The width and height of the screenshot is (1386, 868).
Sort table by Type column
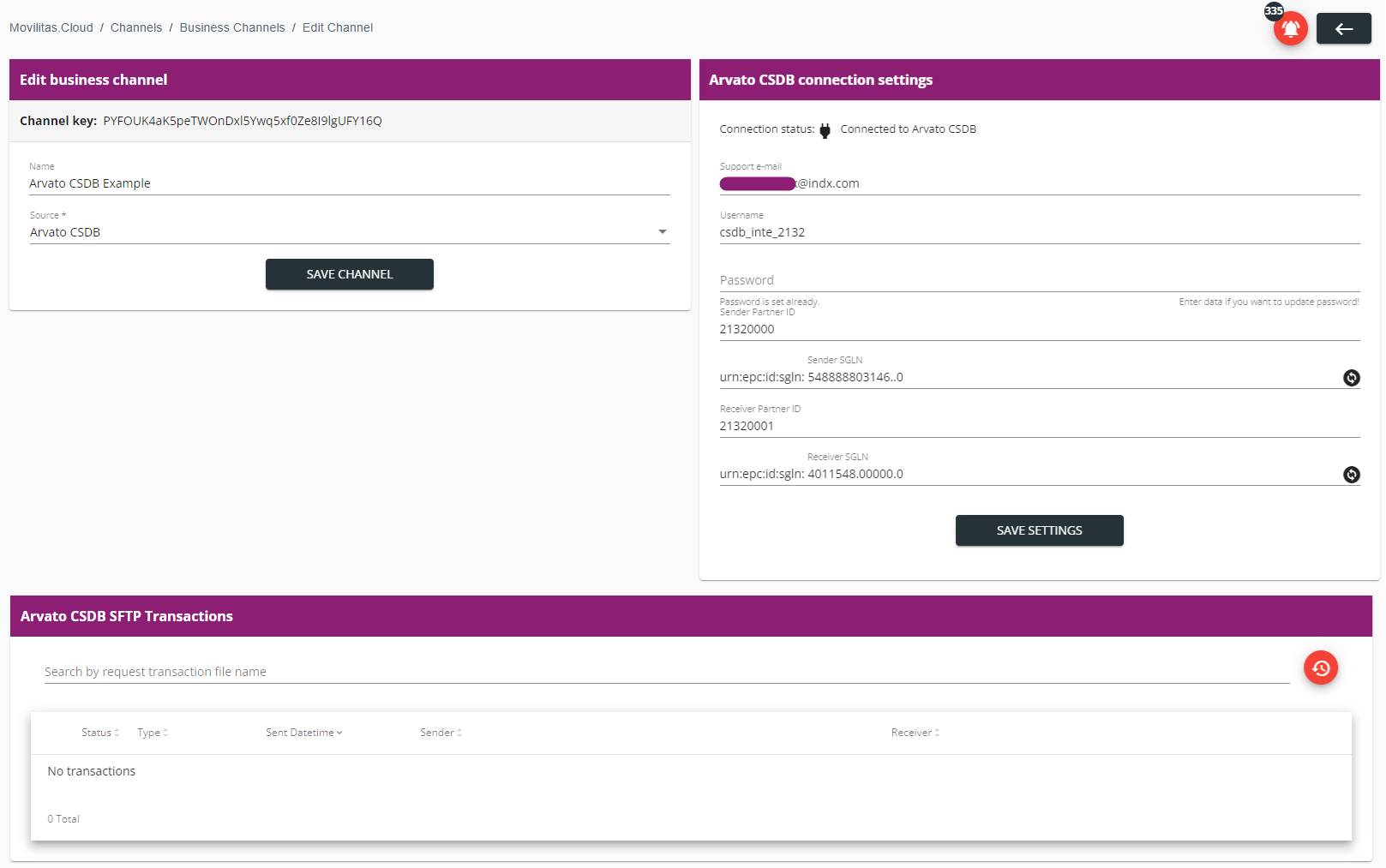[153, 733]
